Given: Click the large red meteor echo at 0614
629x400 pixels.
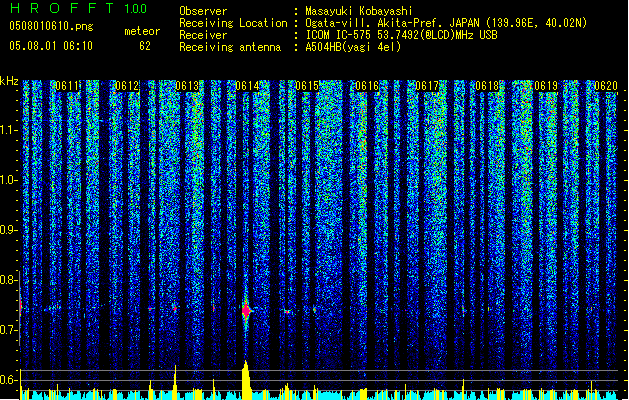Looking at the screenshot, I should (246, 310).
